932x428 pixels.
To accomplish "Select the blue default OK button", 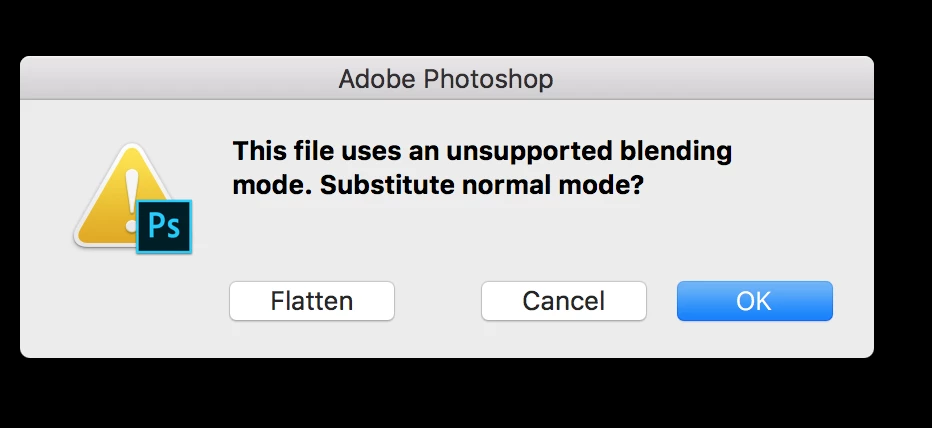I will [754, 301].
